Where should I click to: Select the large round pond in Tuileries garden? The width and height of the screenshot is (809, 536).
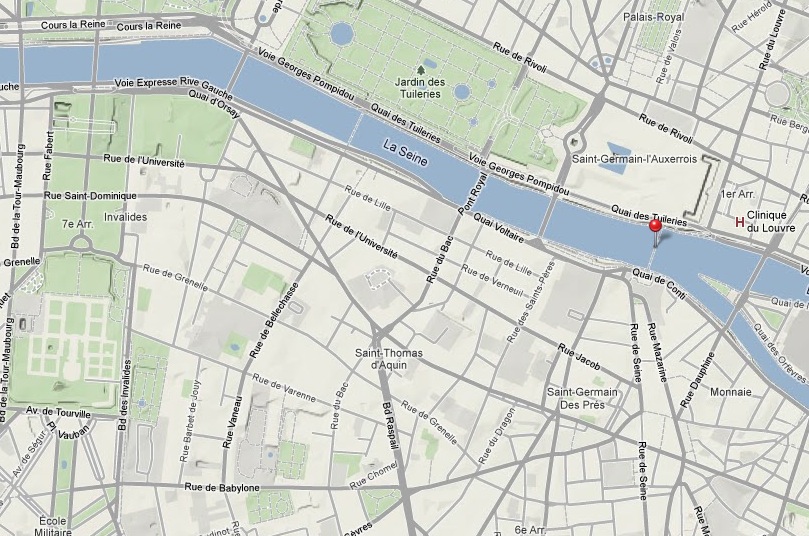point(342,35)
